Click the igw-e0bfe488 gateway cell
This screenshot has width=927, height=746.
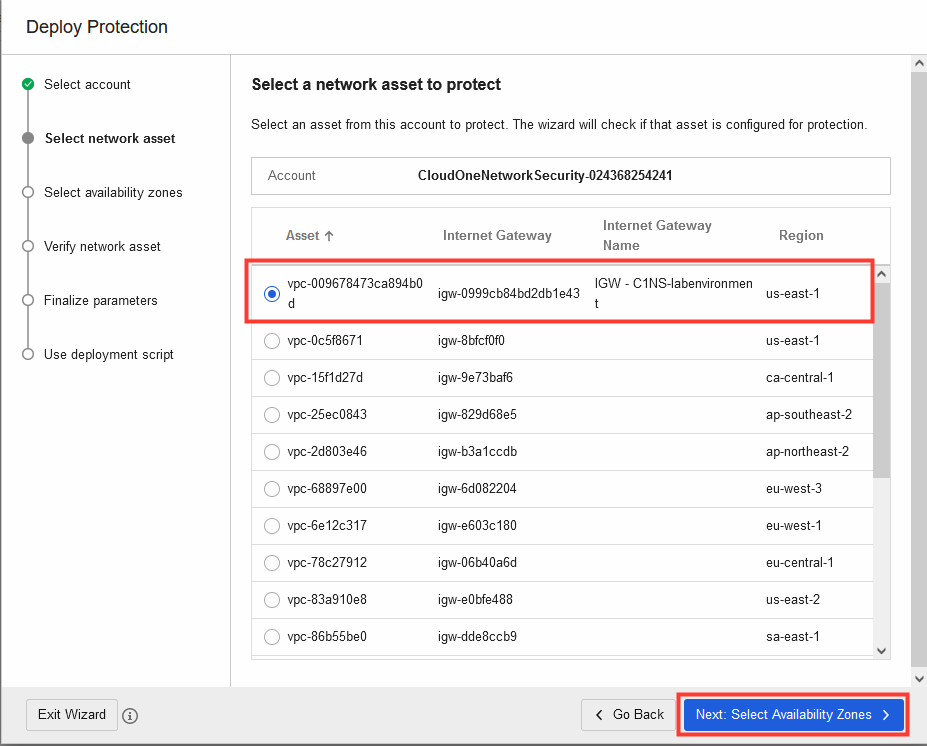coord(475,600)
